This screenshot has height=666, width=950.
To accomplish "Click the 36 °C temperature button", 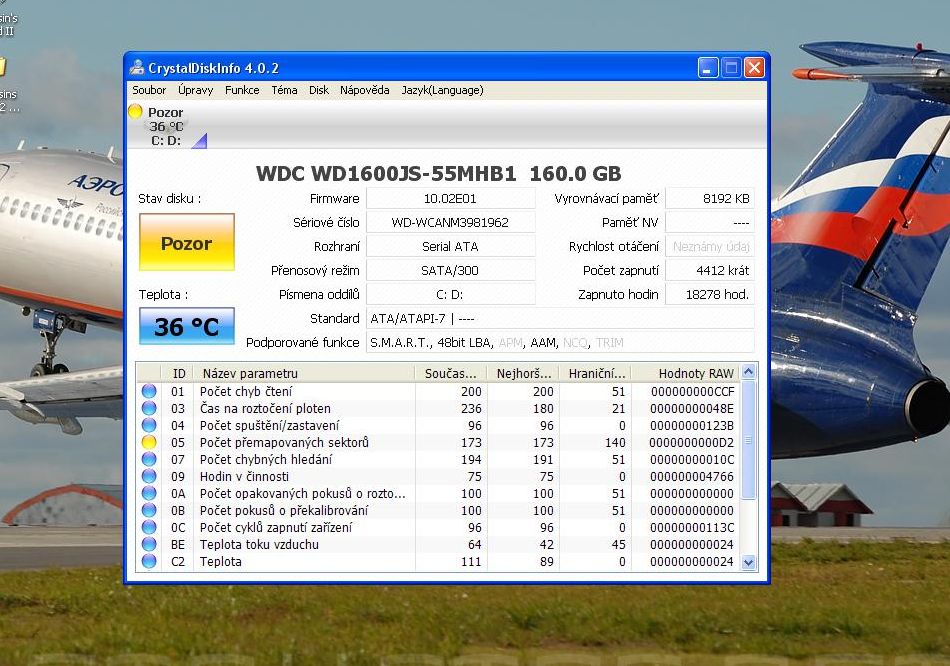I will 187,327.
